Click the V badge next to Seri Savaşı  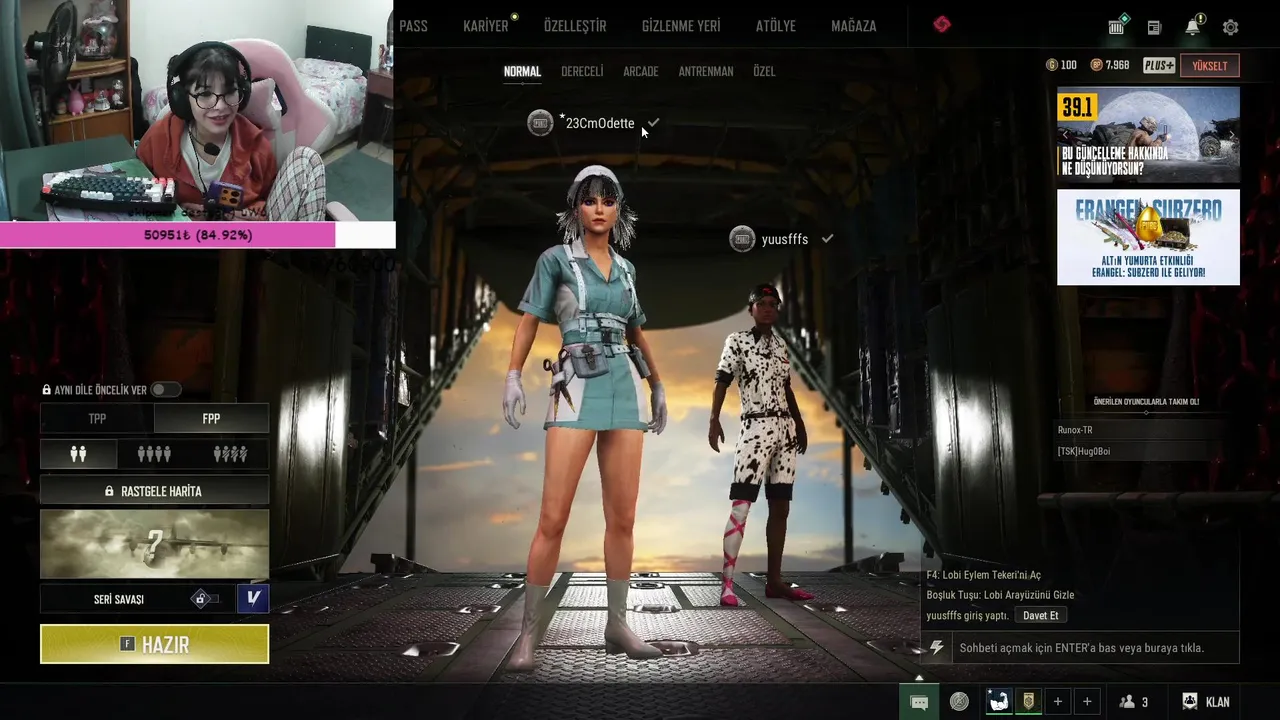coord(253,598)
